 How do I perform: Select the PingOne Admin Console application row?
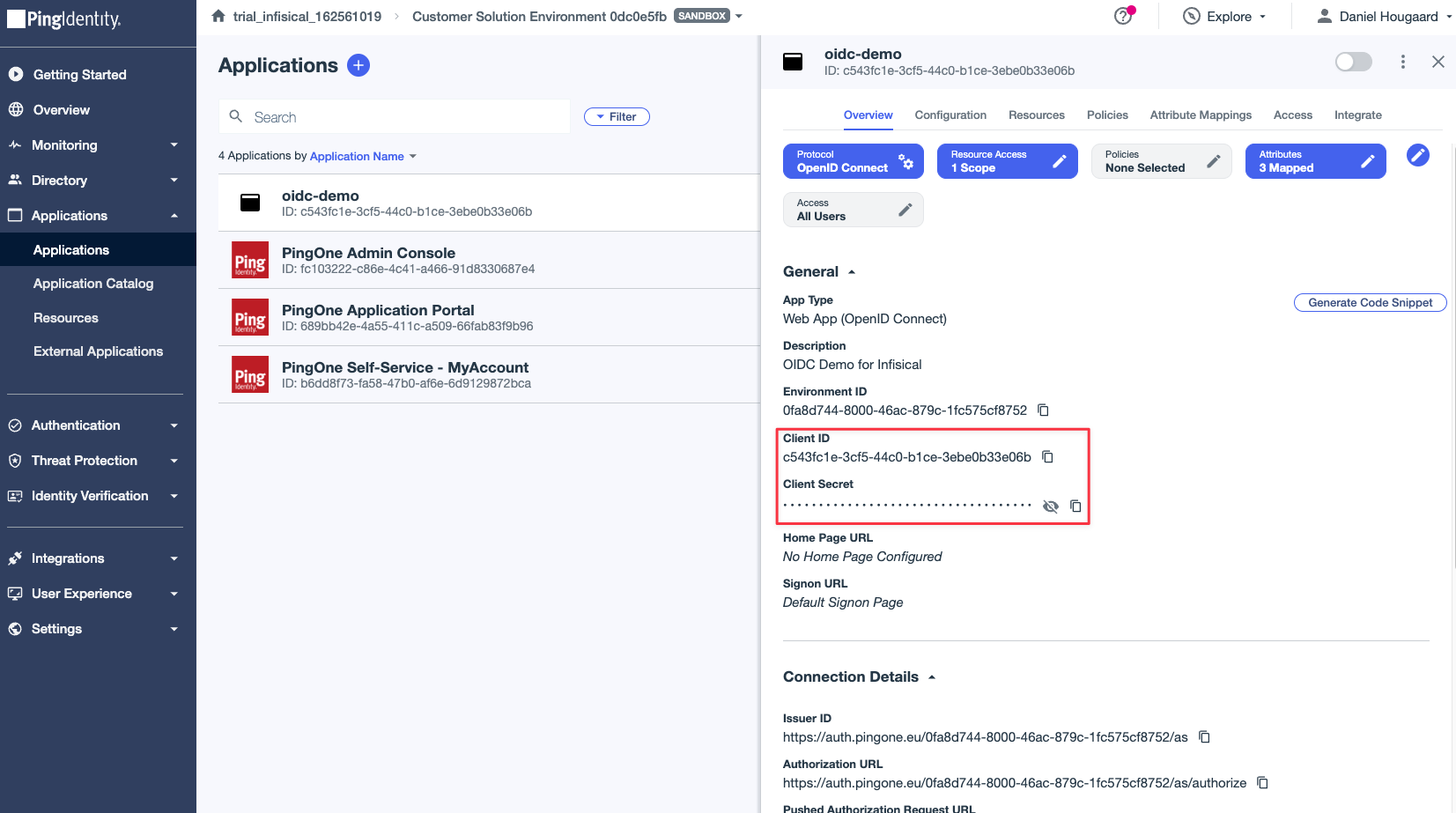tap(489, 260)
